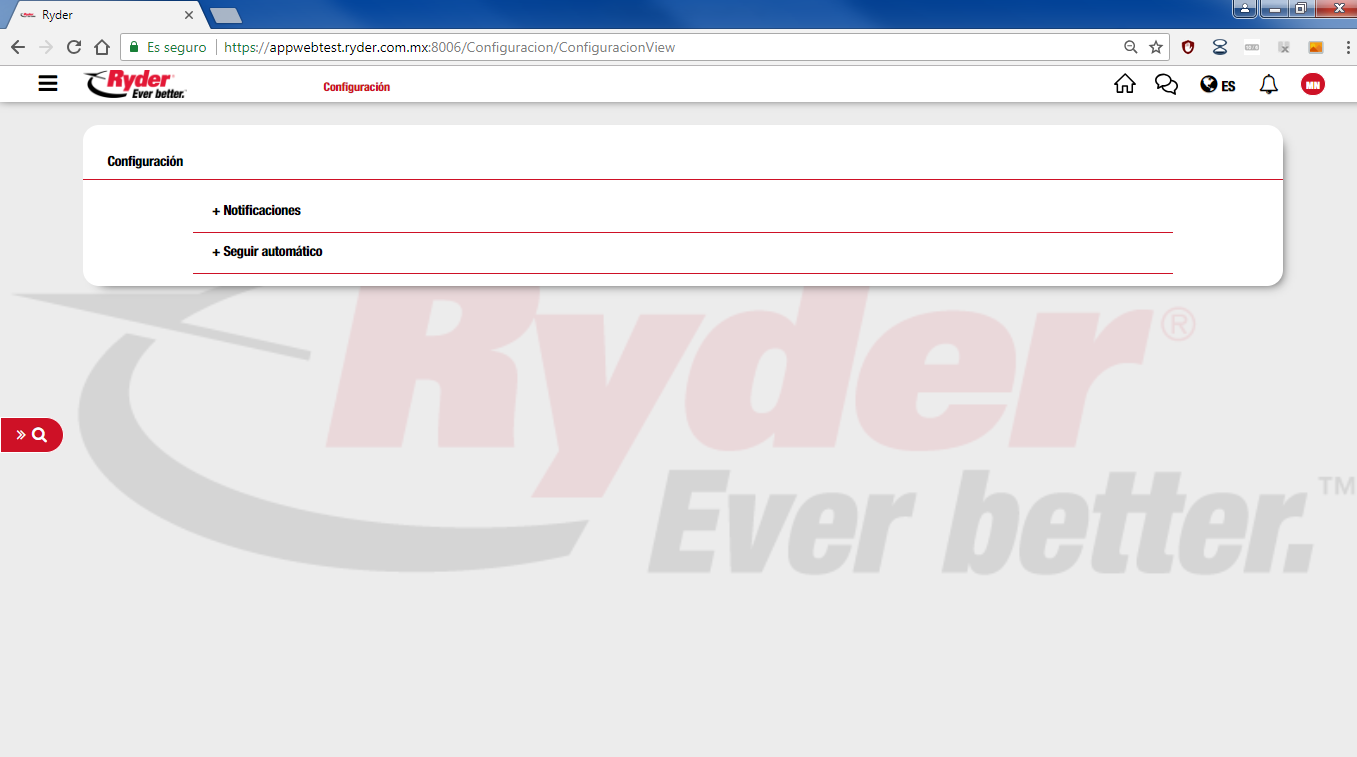The width and height of the screenshot is (1357, 757).
Task: Click the browser home button
Action: click(101, 47)
